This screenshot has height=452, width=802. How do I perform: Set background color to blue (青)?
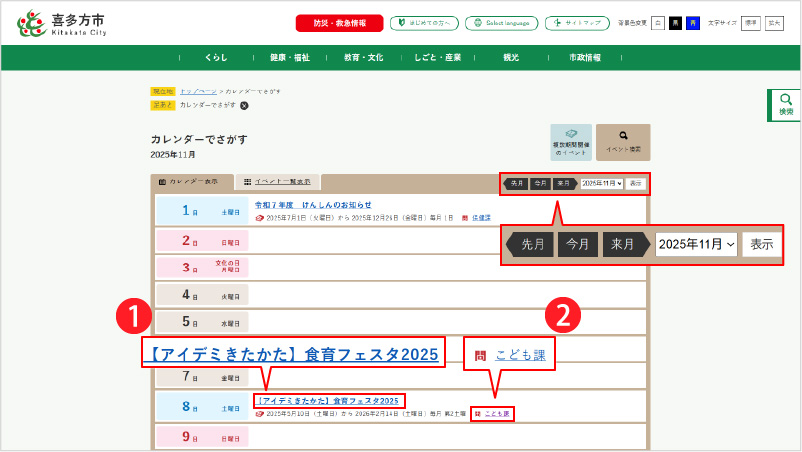tap(693, 23)
